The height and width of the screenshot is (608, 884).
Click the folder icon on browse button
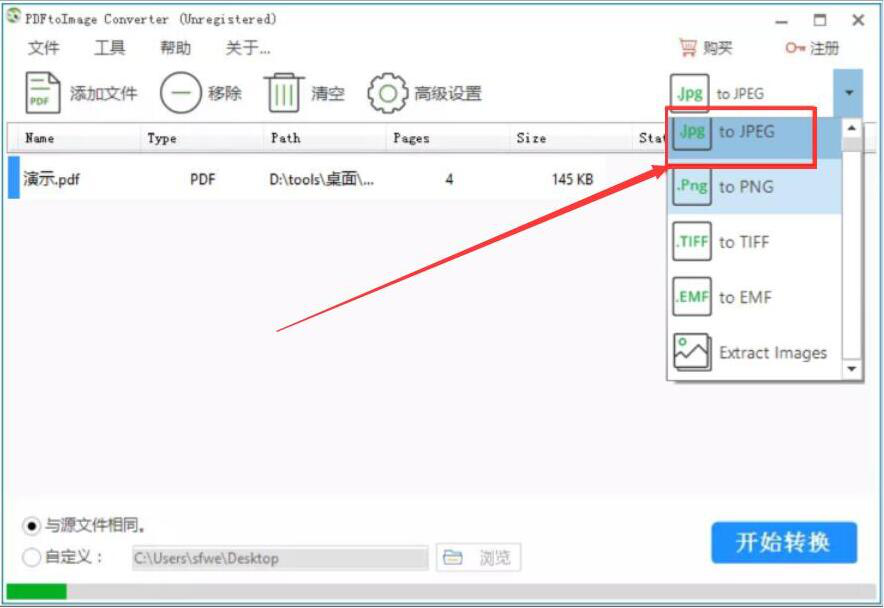pyautogui.click(x=453, y=558)
